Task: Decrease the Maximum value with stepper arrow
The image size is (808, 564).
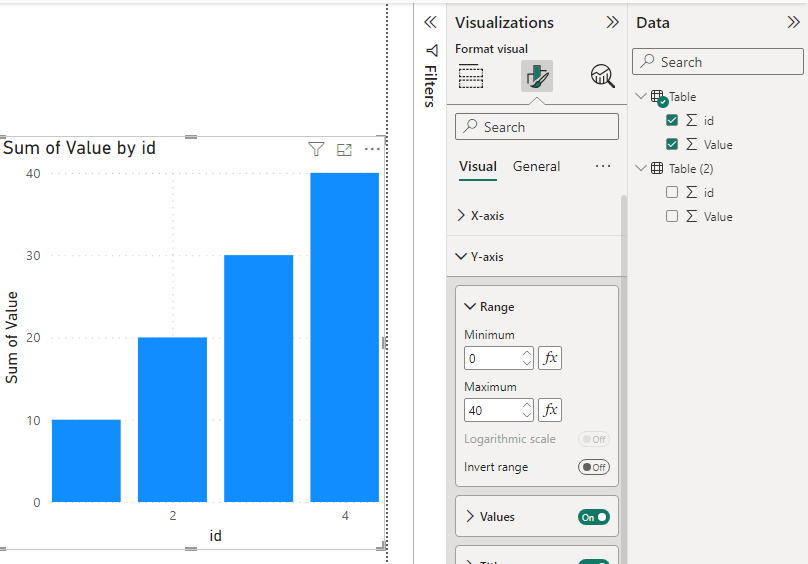Action: click(x=527, y=415)
